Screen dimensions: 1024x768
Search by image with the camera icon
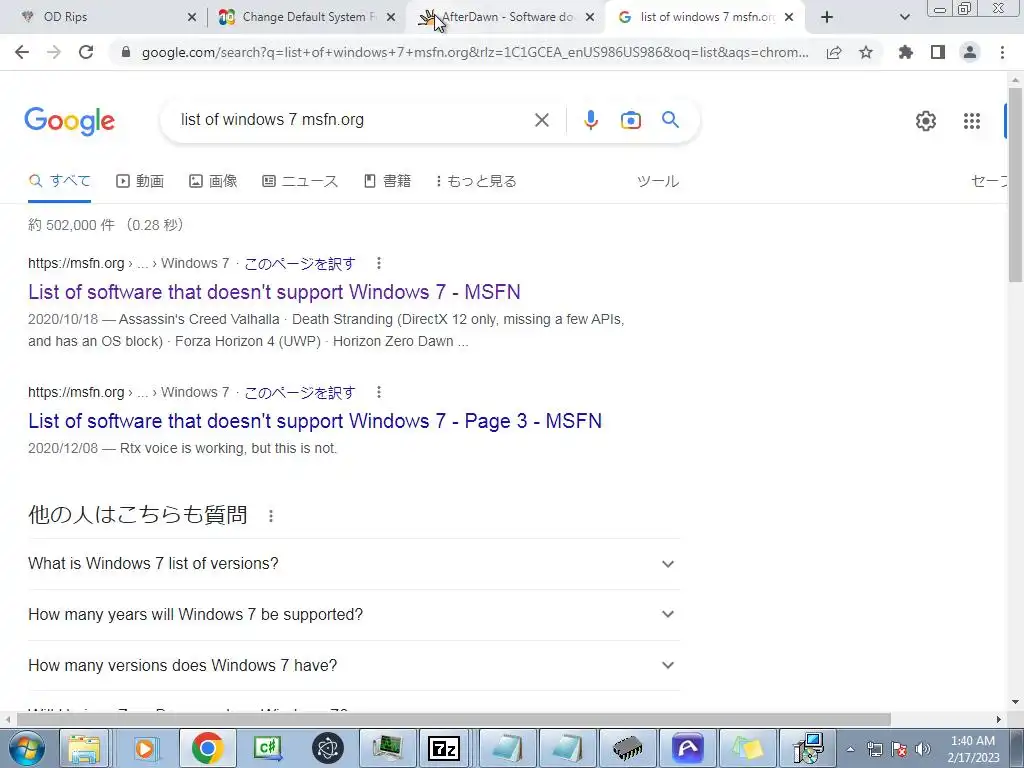point(631,120)
